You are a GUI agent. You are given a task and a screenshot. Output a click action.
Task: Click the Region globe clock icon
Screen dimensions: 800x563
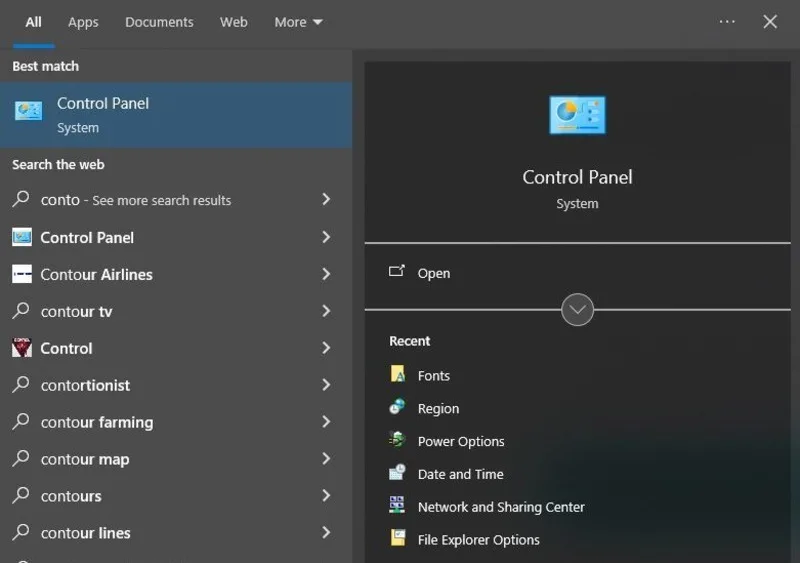(397, 407)
